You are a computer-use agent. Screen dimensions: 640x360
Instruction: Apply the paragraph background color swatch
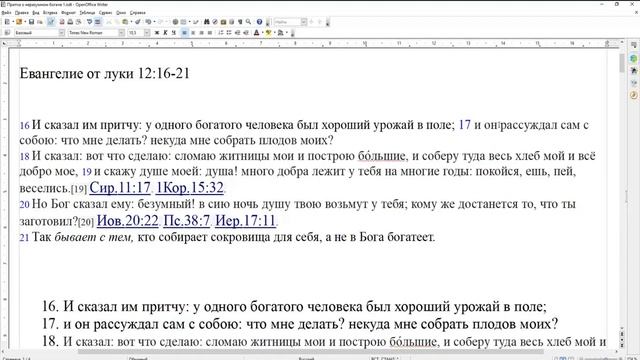pyautogui.click(x=281, y=33)
